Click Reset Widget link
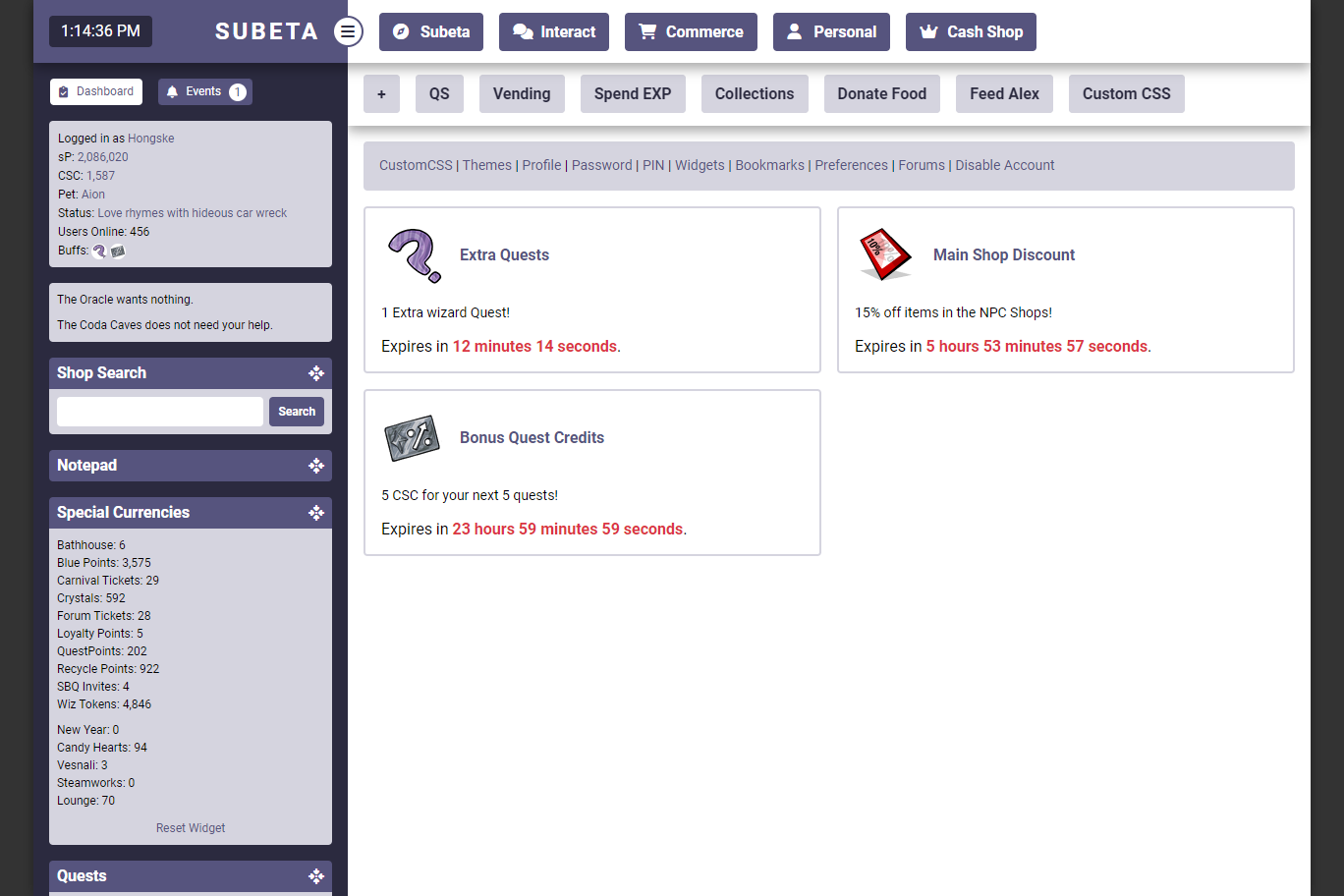The height and width of the screenshot is (896, 1344). (x=191, y=828)
